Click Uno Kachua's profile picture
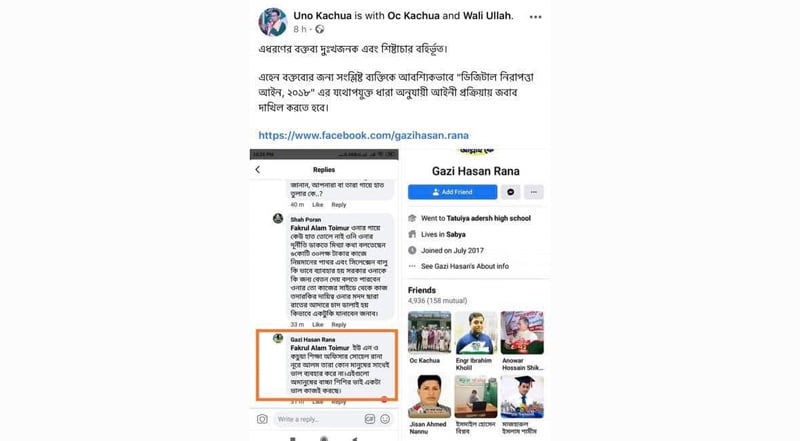The image size is (800, 441). click(x=272, y=22)
